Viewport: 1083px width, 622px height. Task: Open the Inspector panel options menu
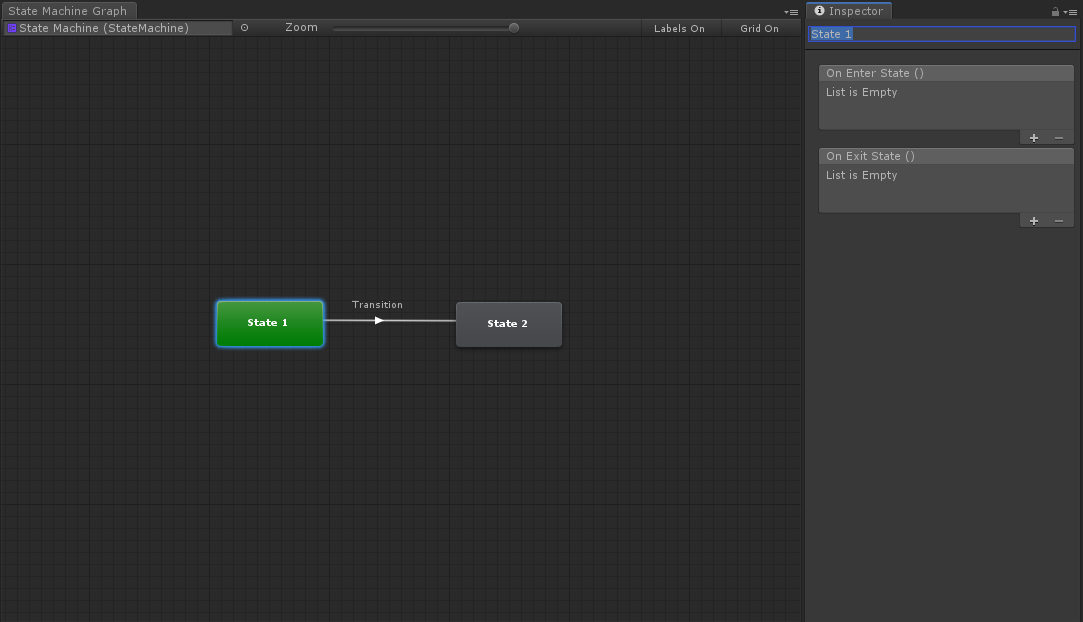click(1070, 12)
